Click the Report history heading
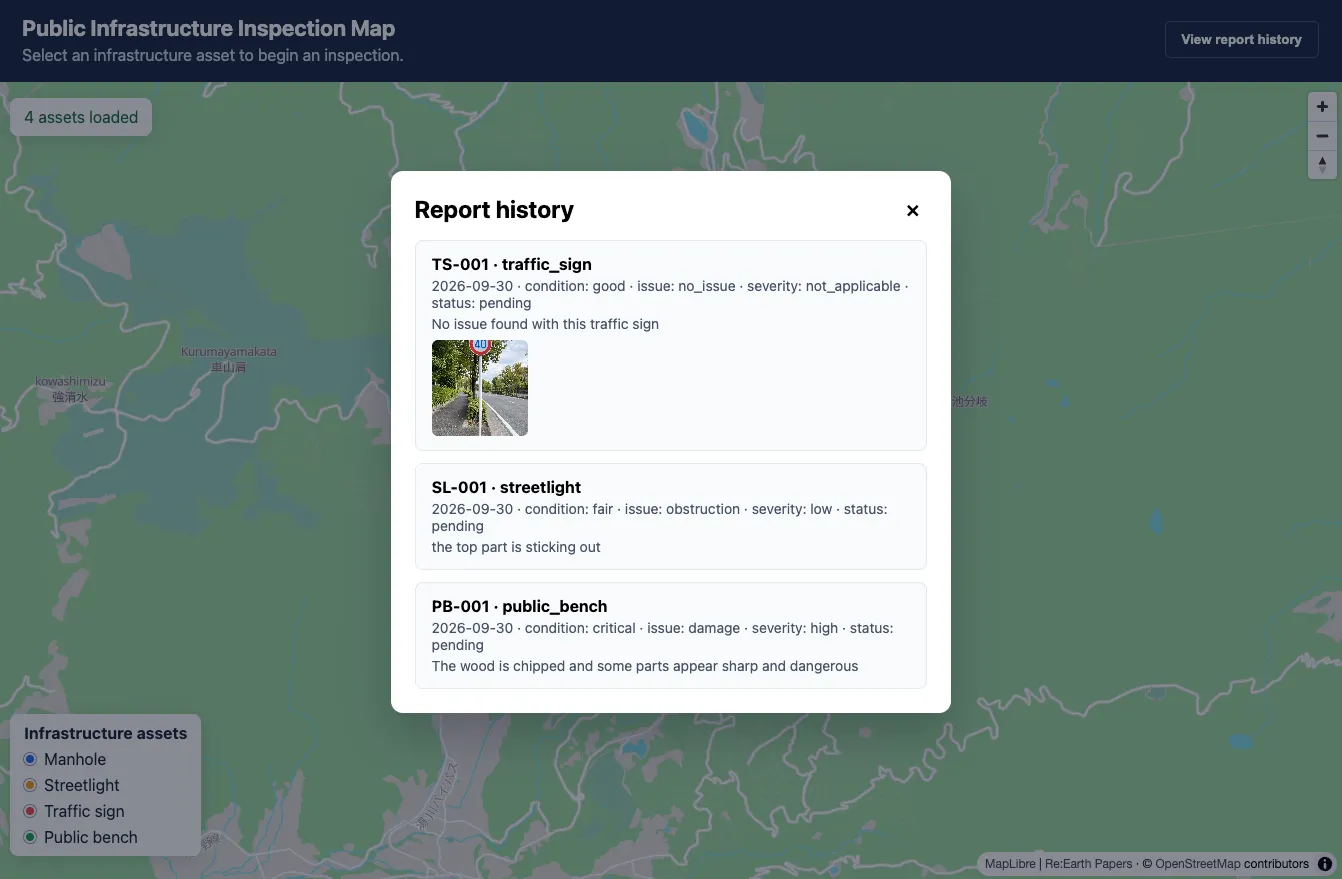This screenshot has height=879, width=1342. [x=494, y=210]
